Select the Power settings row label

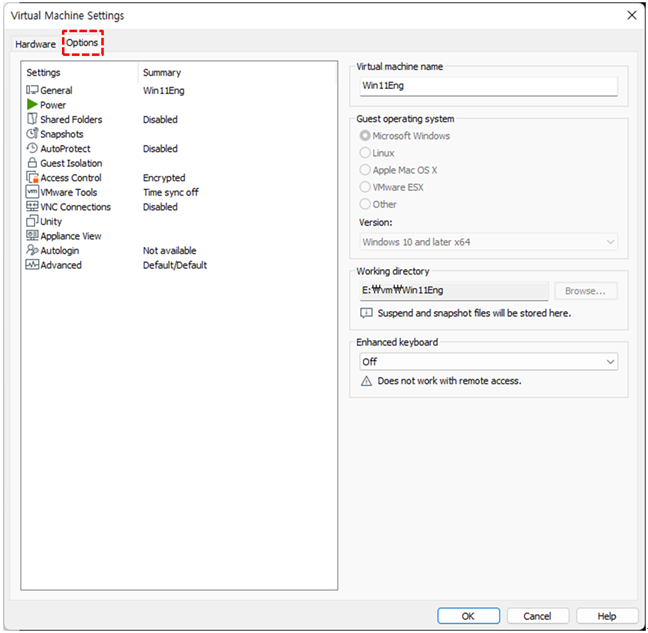[53, 105]
